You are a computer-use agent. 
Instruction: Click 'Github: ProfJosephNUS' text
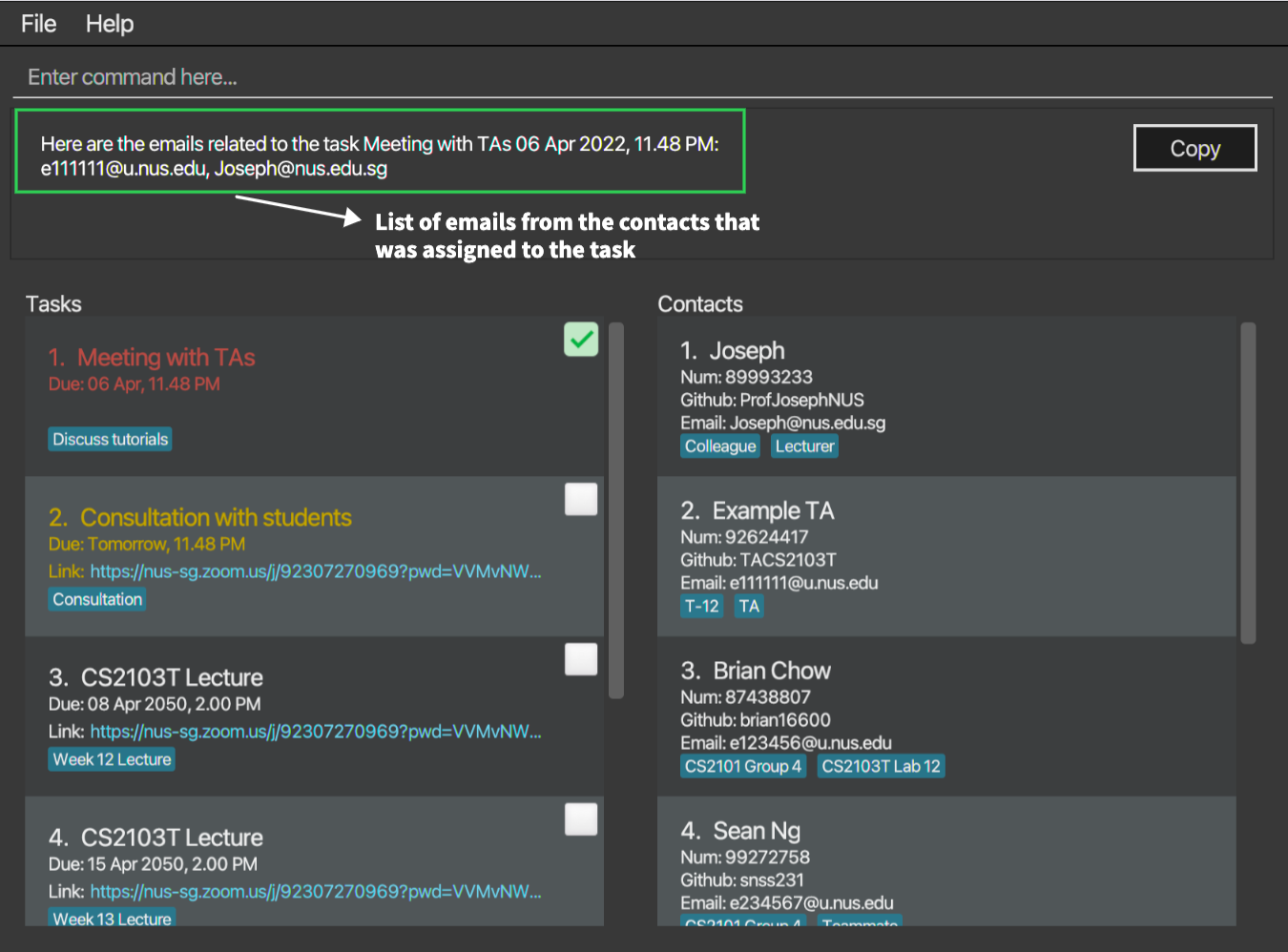click(x=772, y=400)
